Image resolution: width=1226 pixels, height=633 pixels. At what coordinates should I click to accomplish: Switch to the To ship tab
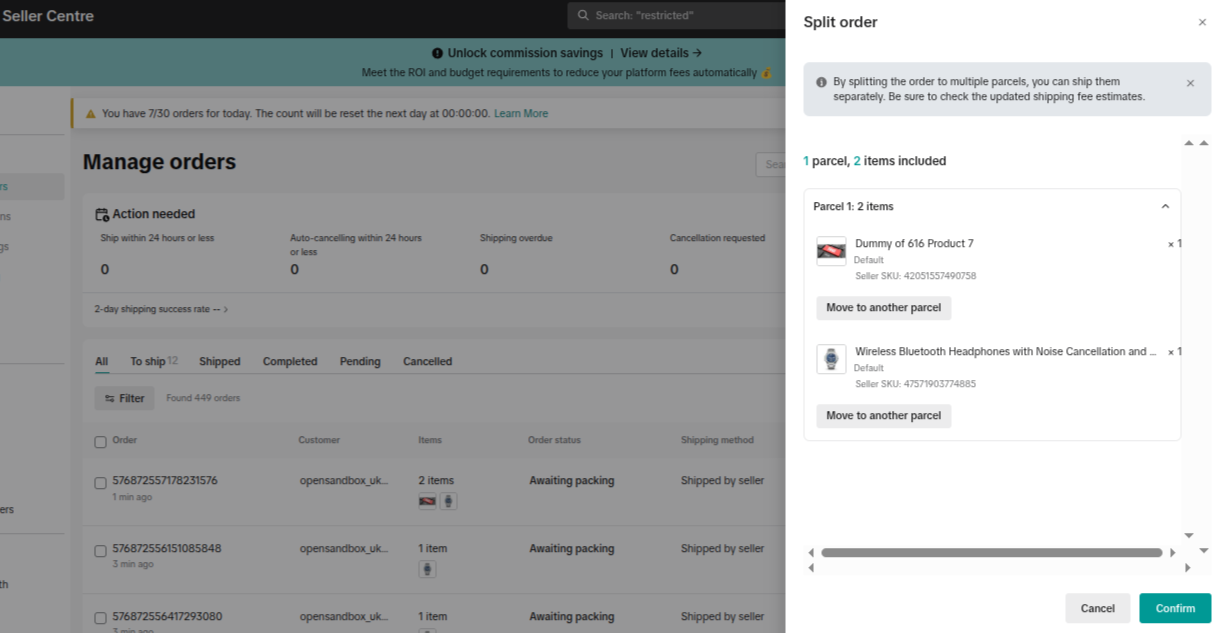(148, 362)
